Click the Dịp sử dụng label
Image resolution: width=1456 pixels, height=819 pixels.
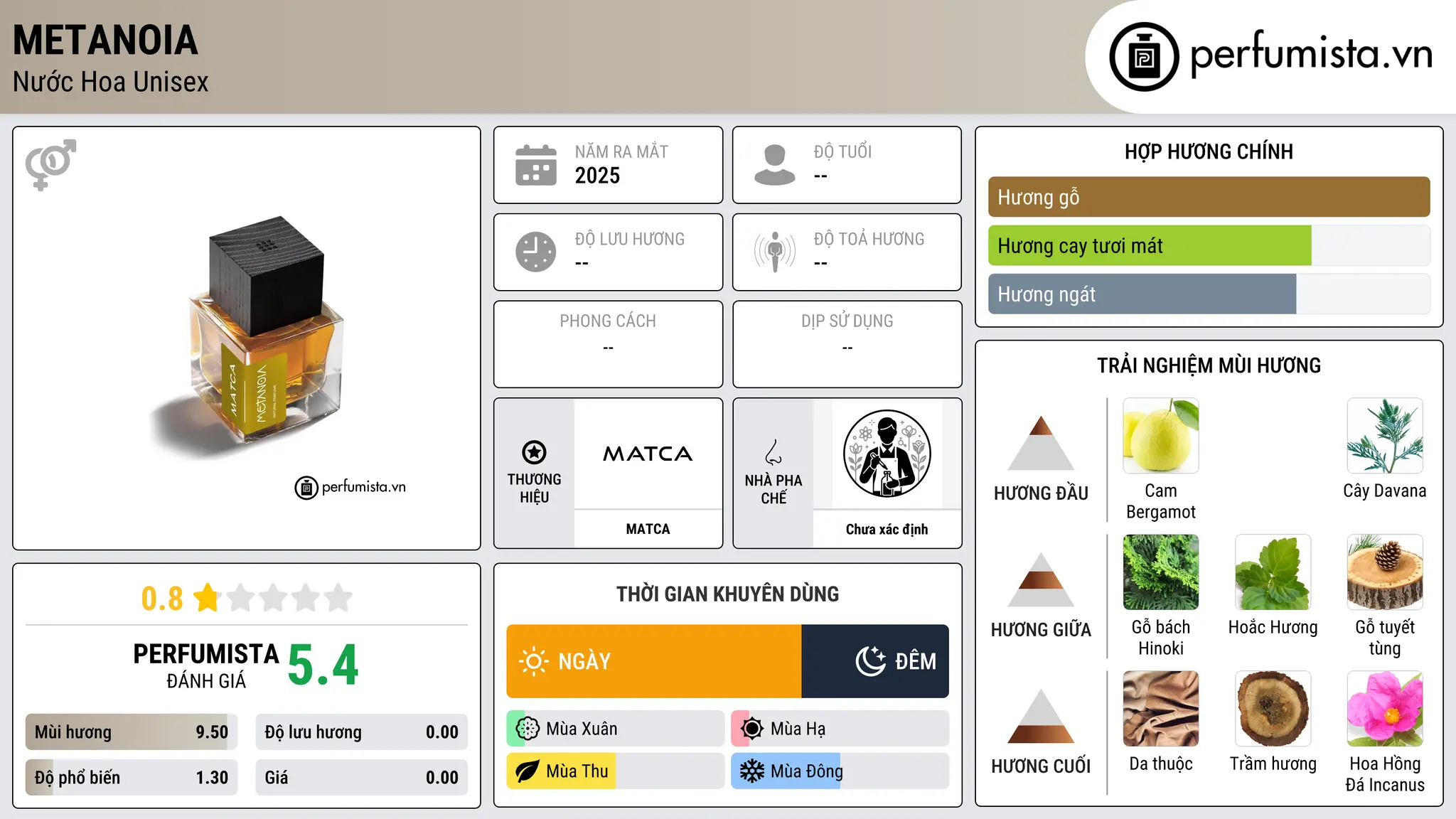coord(847,321)
